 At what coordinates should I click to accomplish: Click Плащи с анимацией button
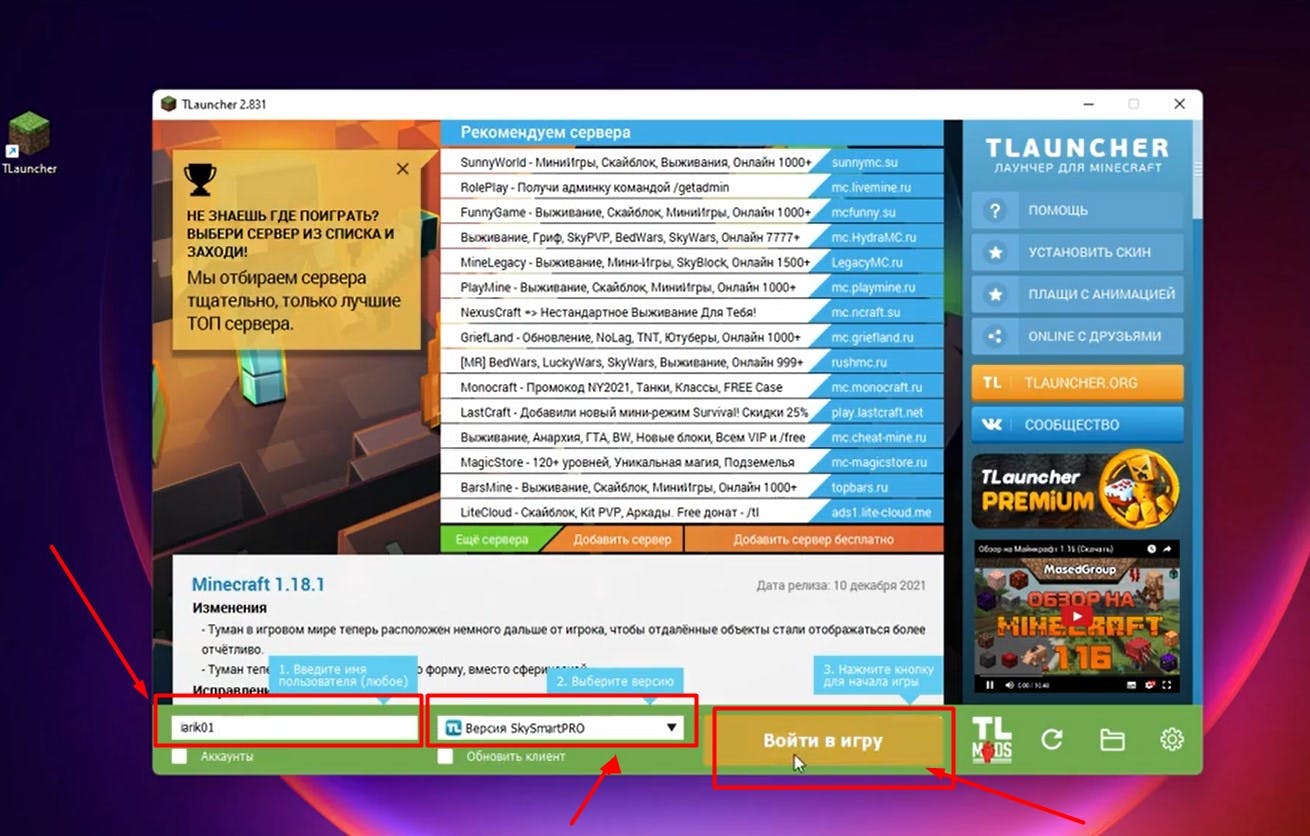[x=1077, y=295]
